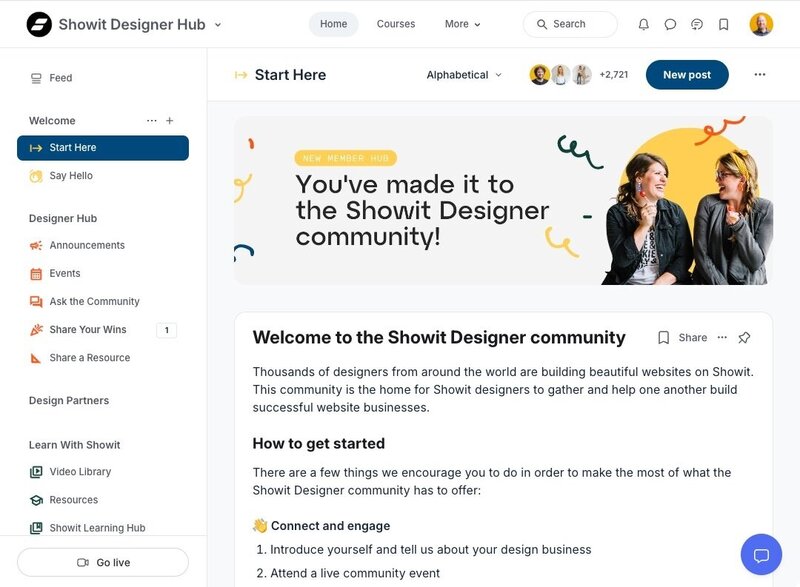Click the Showit logo icon
The image size is (800, 587).
pyautogui.click(x=39, y=24)
